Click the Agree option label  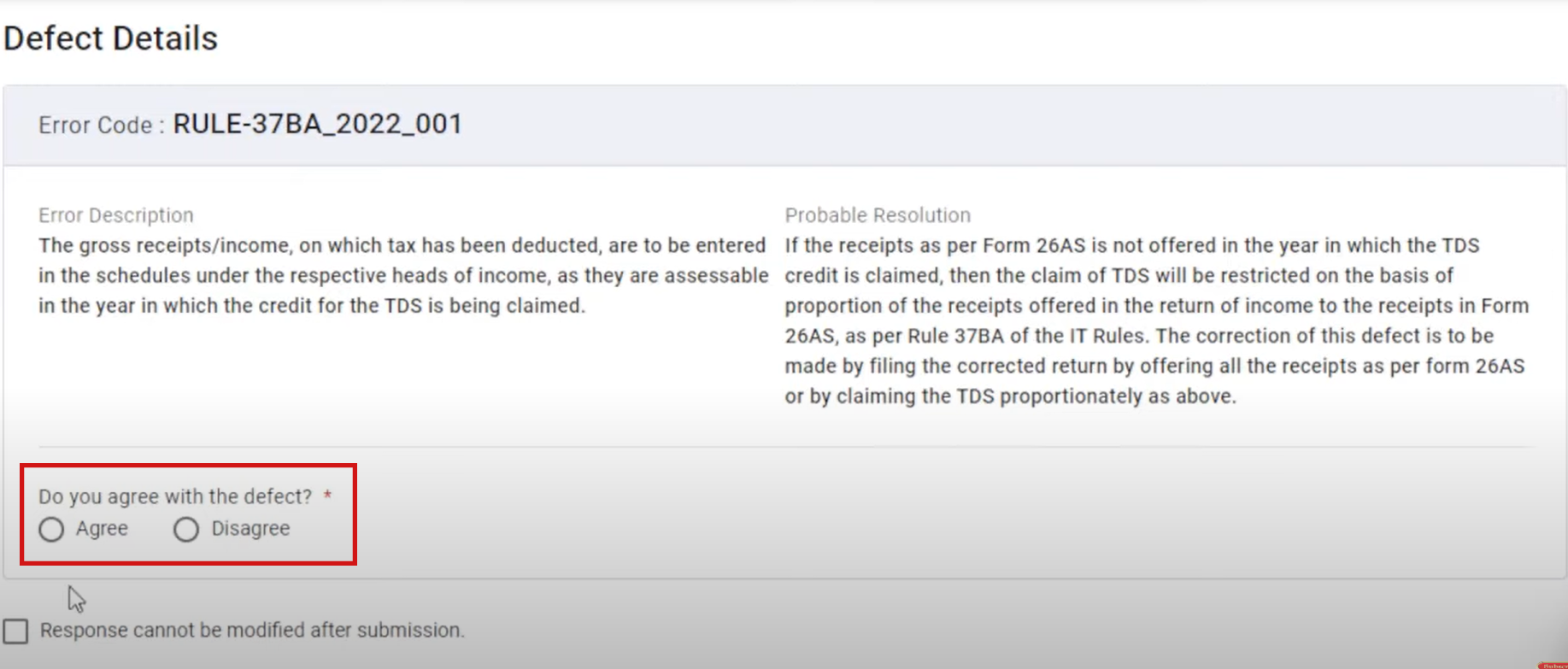point(102,529)
